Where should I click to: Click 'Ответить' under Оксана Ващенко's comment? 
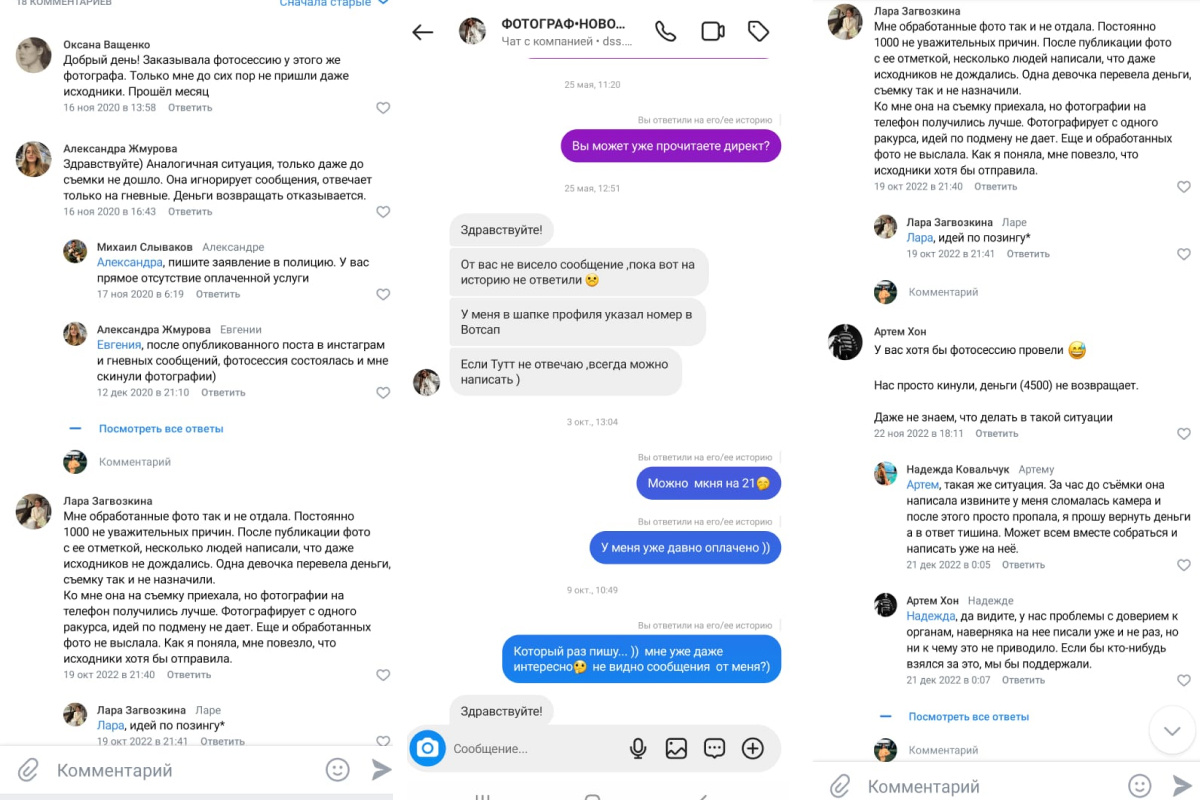click(190, 107)
